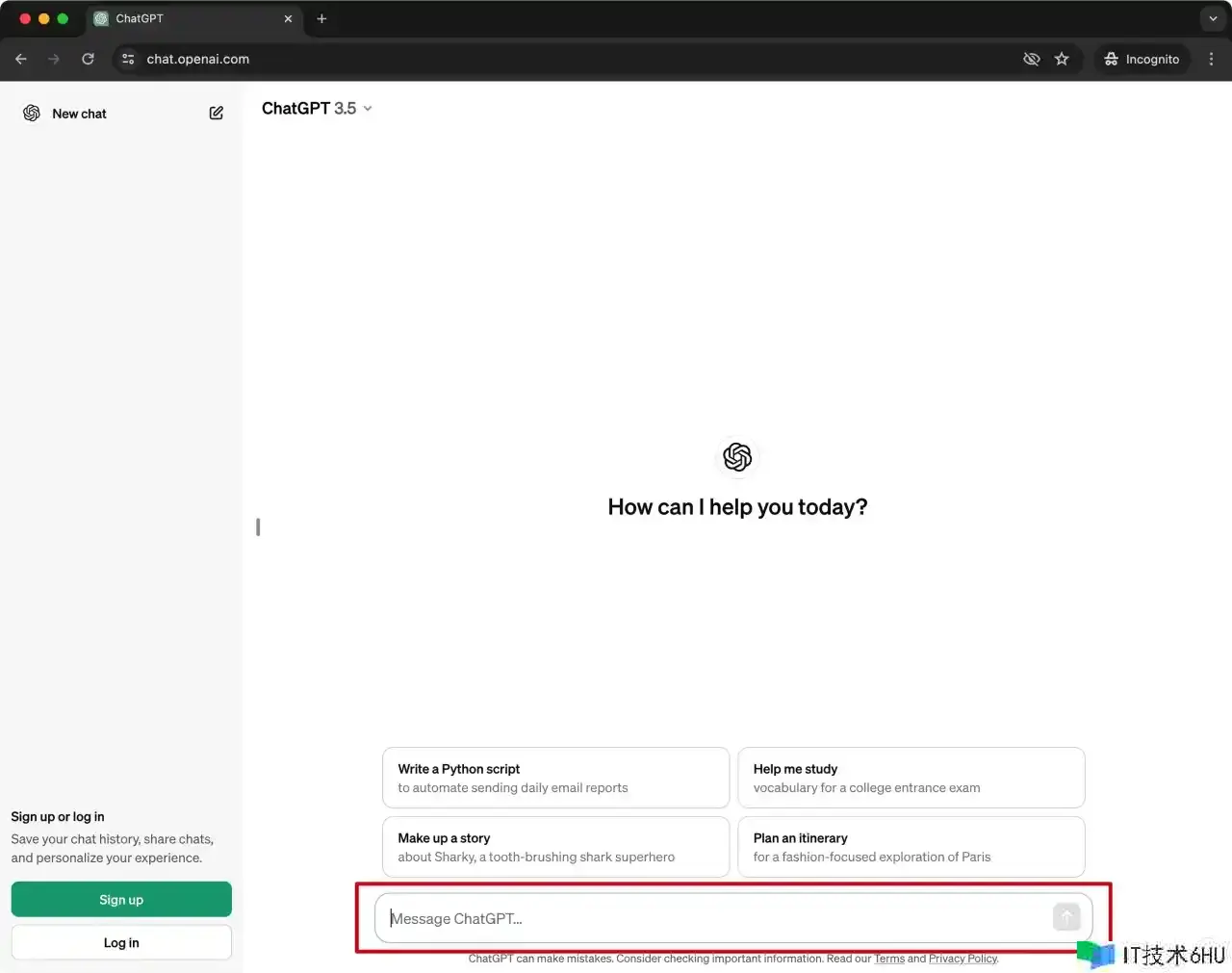Image resolution: width=1232 pixels, height=973 pixels.
Task: Go back with the browser back arrow
Action: tap(21, 59)
